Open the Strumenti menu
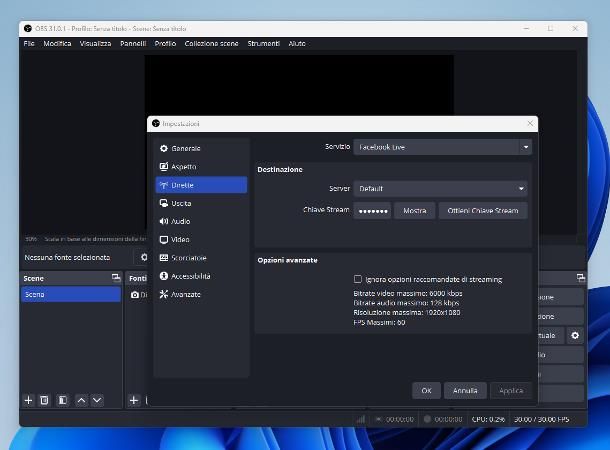The width and height of the screenshot is (610, 450). (264, 44)
